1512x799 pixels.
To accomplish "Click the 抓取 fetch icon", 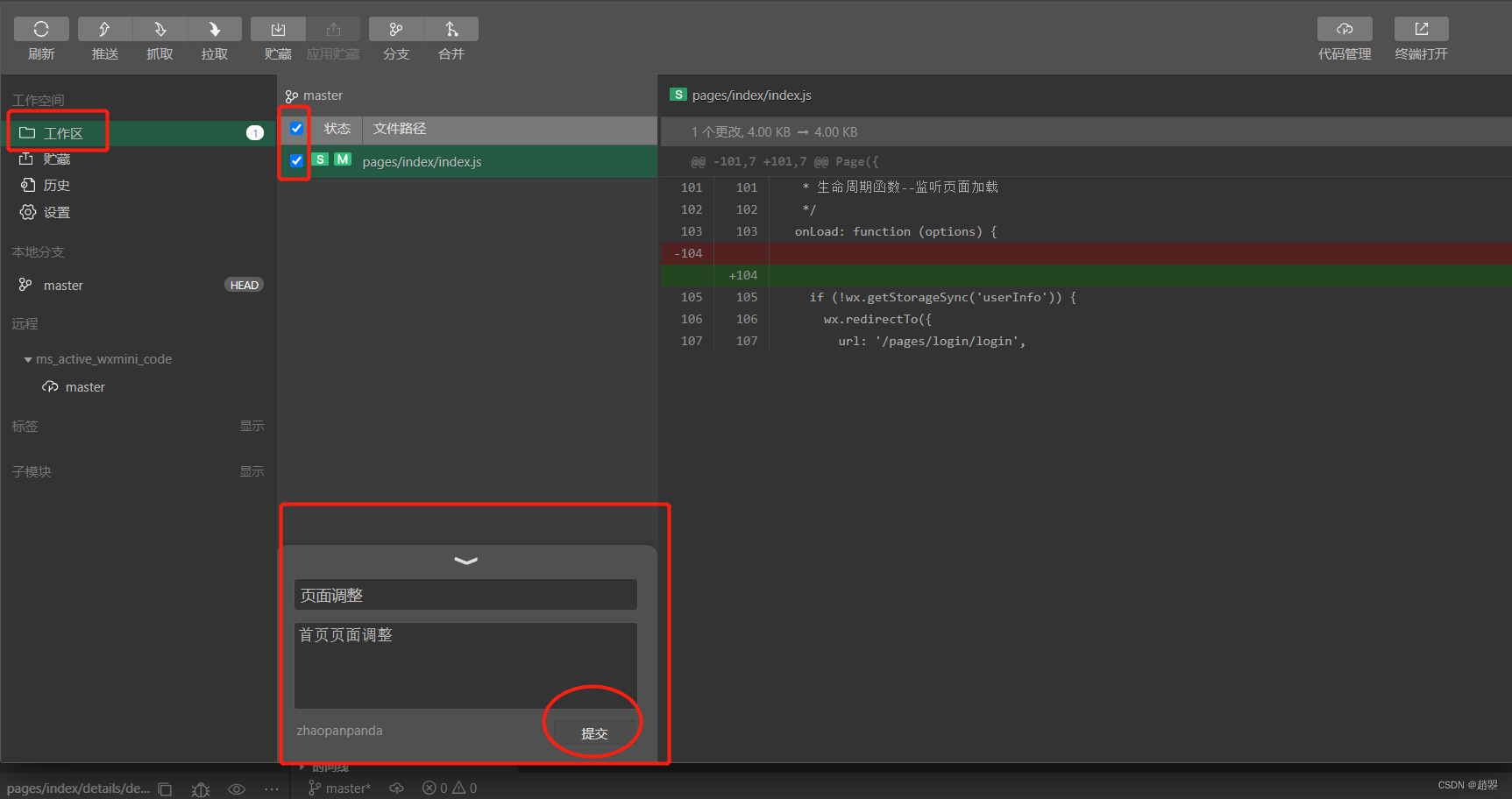I will pos(160,29).
